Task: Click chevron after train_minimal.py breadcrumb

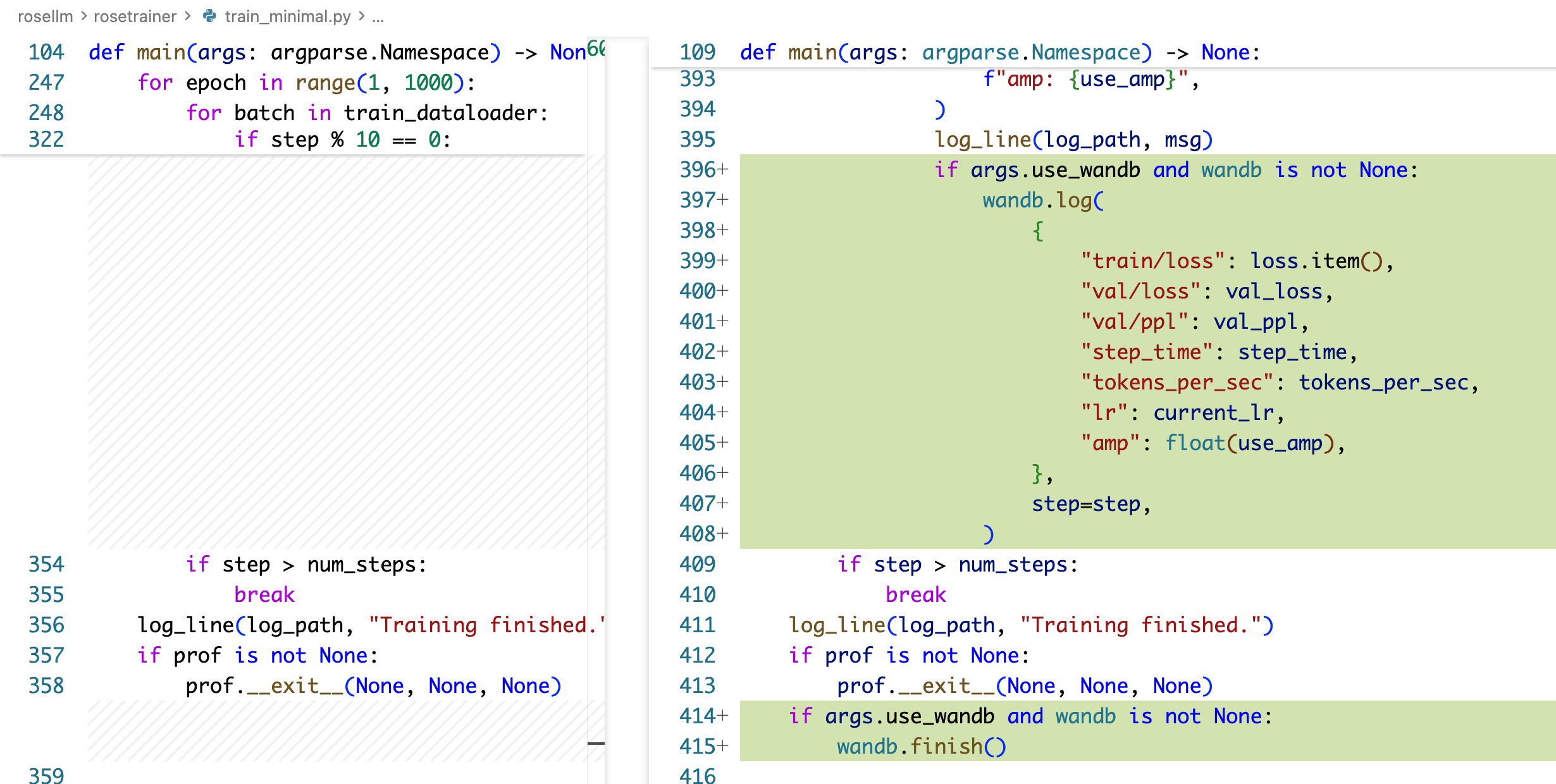Action: (x=362, y=16)
